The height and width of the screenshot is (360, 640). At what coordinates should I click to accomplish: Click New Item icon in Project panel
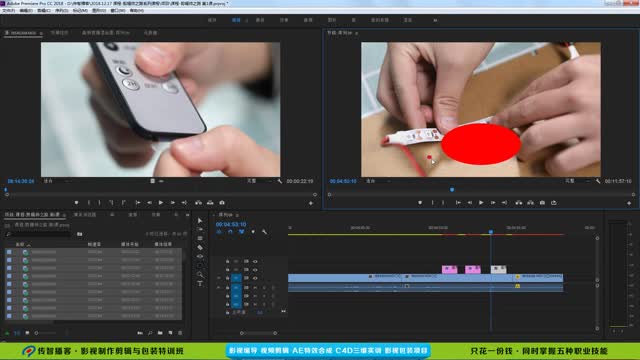pyautogui.click(x=170, y=333)
